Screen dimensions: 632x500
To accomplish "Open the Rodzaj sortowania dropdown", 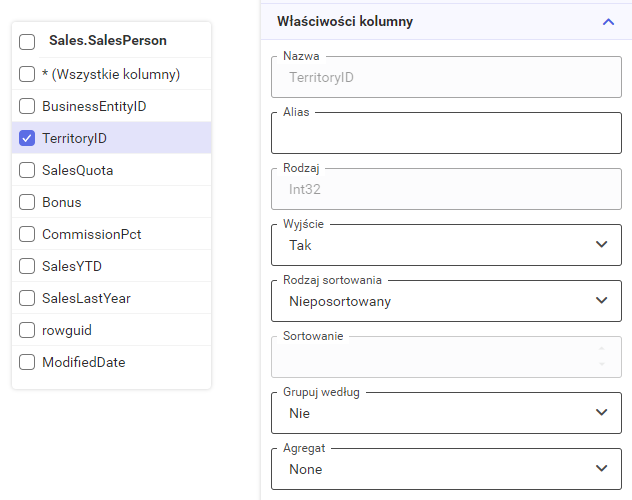I will click(x=446, y=301).
